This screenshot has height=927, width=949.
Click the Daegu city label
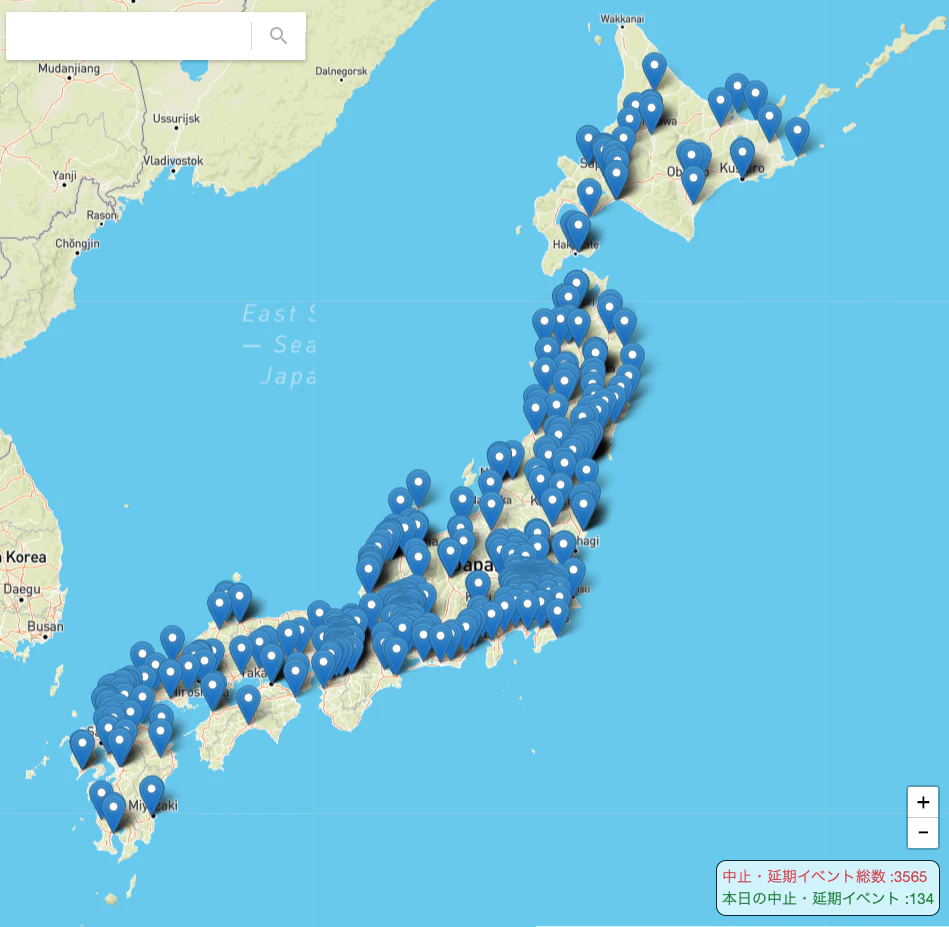(x=22, y=589)
